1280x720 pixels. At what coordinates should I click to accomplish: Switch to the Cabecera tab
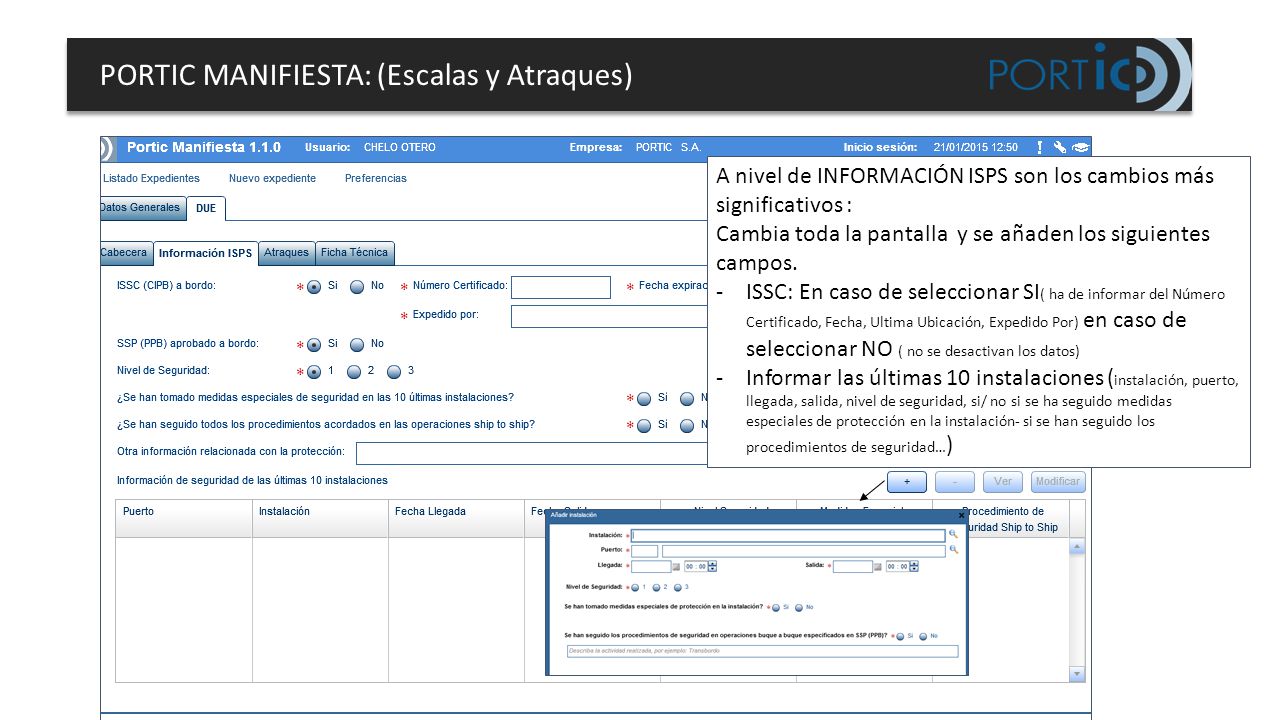tap(125, 253)
